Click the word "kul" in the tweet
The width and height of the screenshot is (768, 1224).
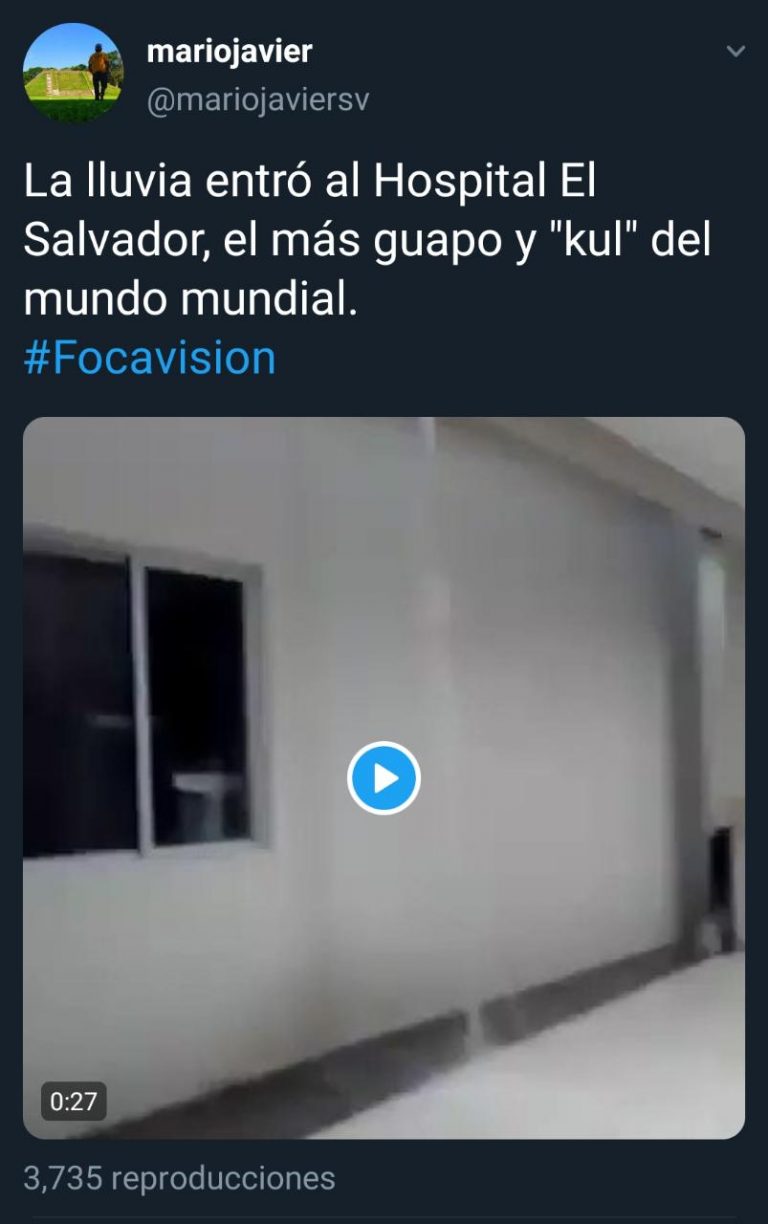point(592,243)
